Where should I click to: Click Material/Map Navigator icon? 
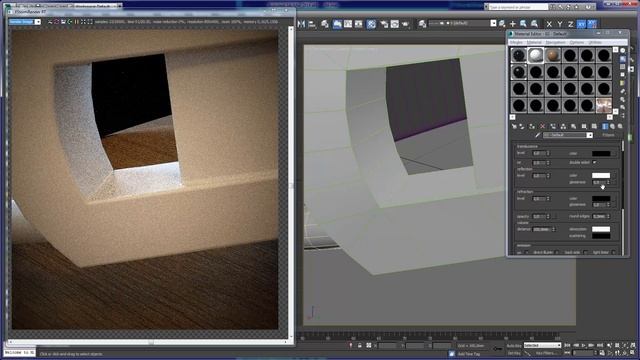(622, 116)
